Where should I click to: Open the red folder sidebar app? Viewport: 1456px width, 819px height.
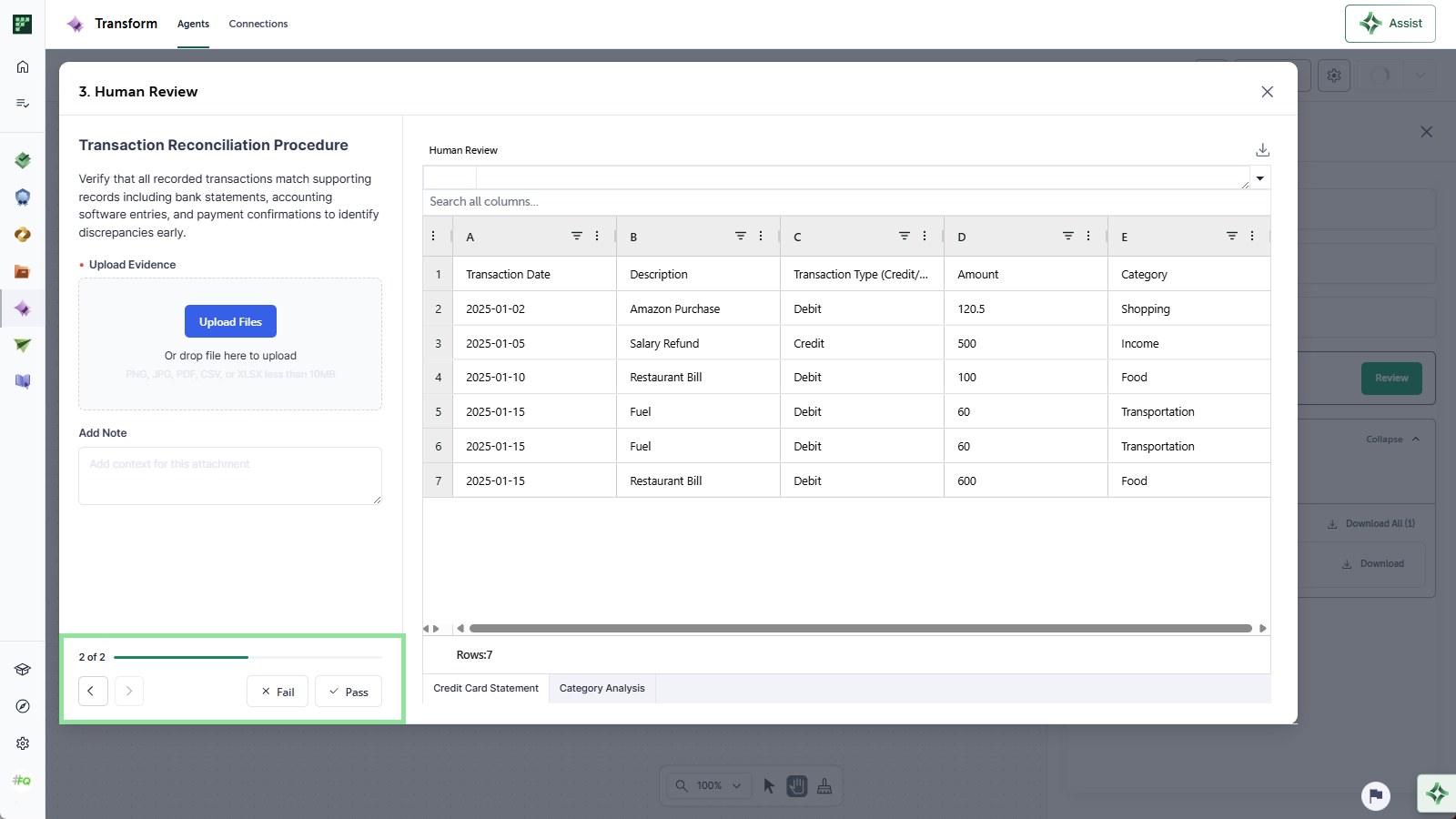click(23, 271)
